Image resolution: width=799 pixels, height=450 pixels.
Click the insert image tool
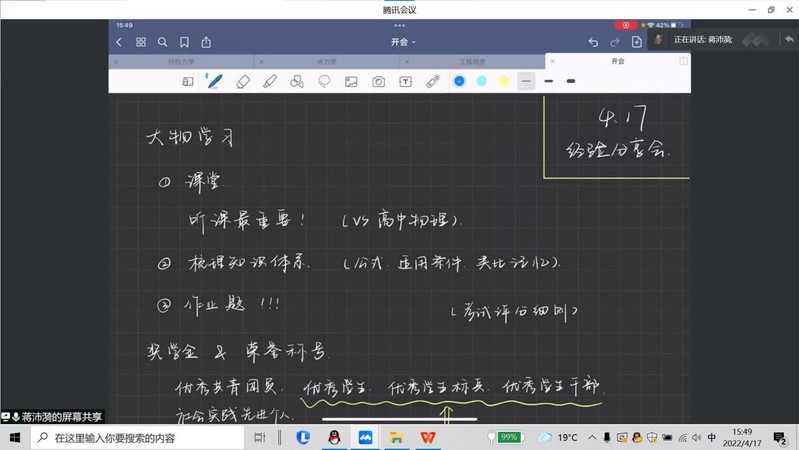point(351,81)
